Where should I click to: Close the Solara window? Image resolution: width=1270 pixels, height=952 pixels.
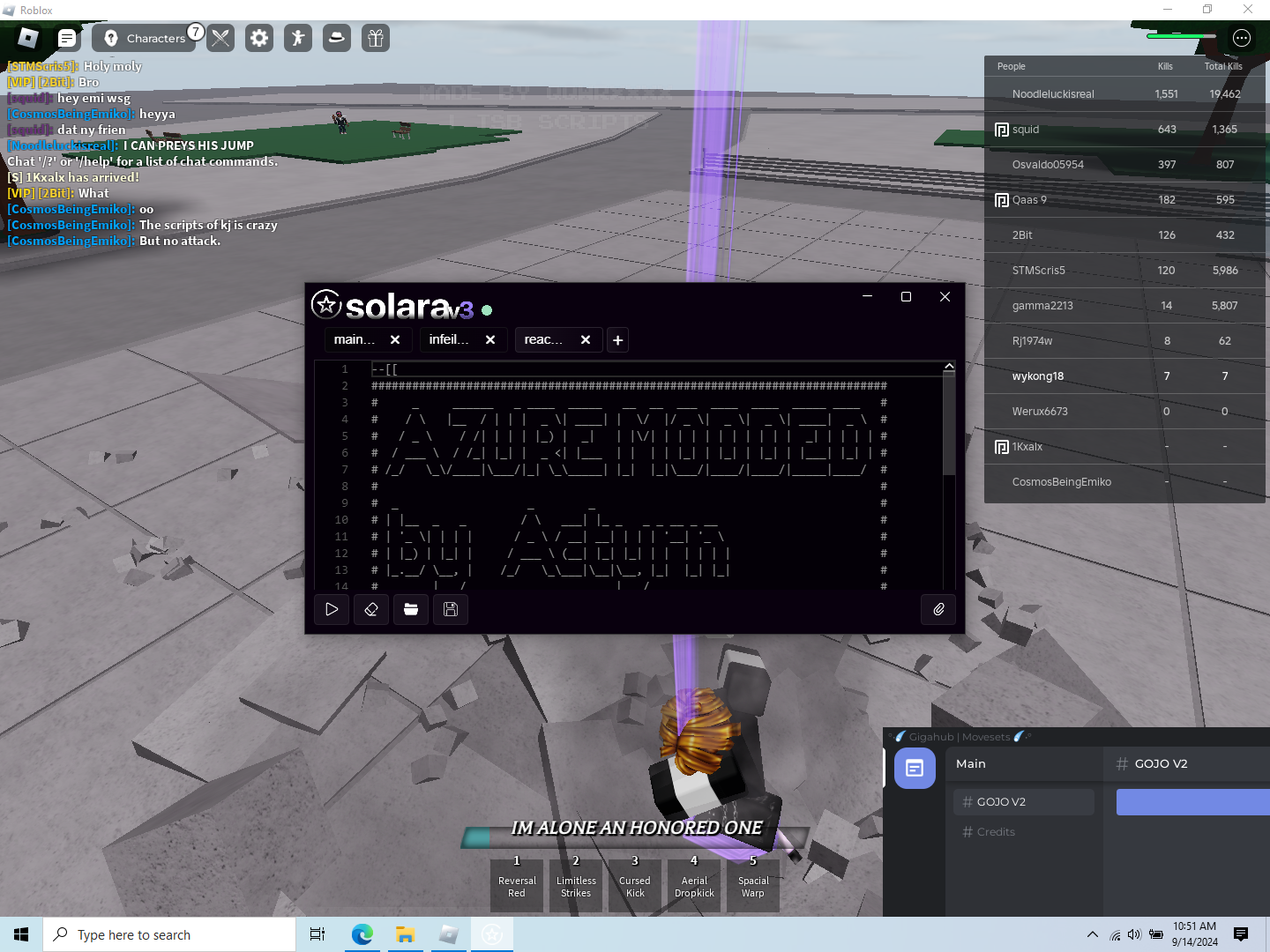tap(945, 297)
